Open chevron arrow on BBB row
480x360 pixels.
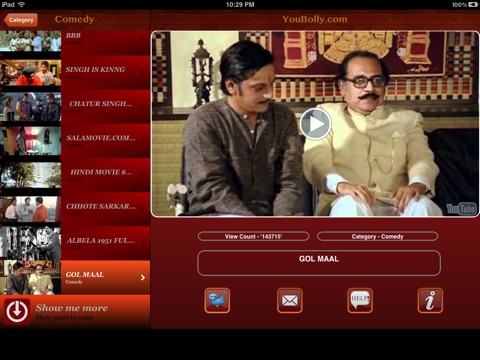143,38
